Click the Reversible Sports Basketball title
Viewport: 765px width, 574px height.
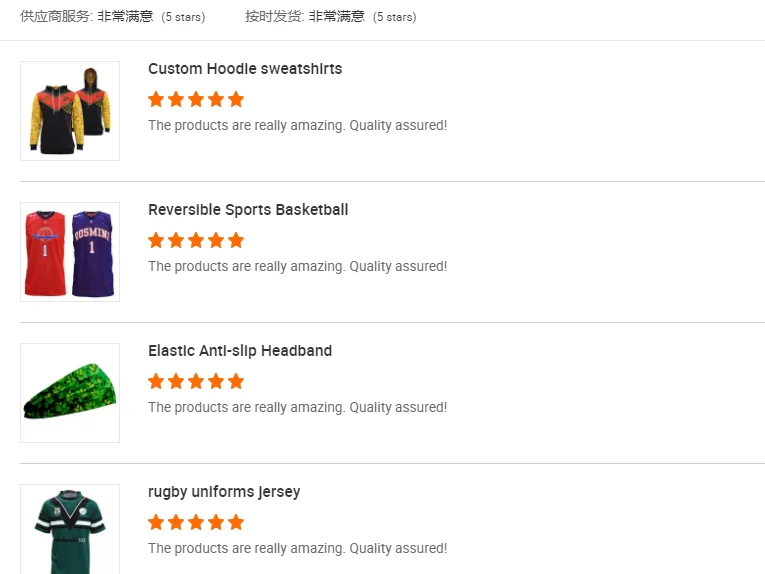pos(248,210)
